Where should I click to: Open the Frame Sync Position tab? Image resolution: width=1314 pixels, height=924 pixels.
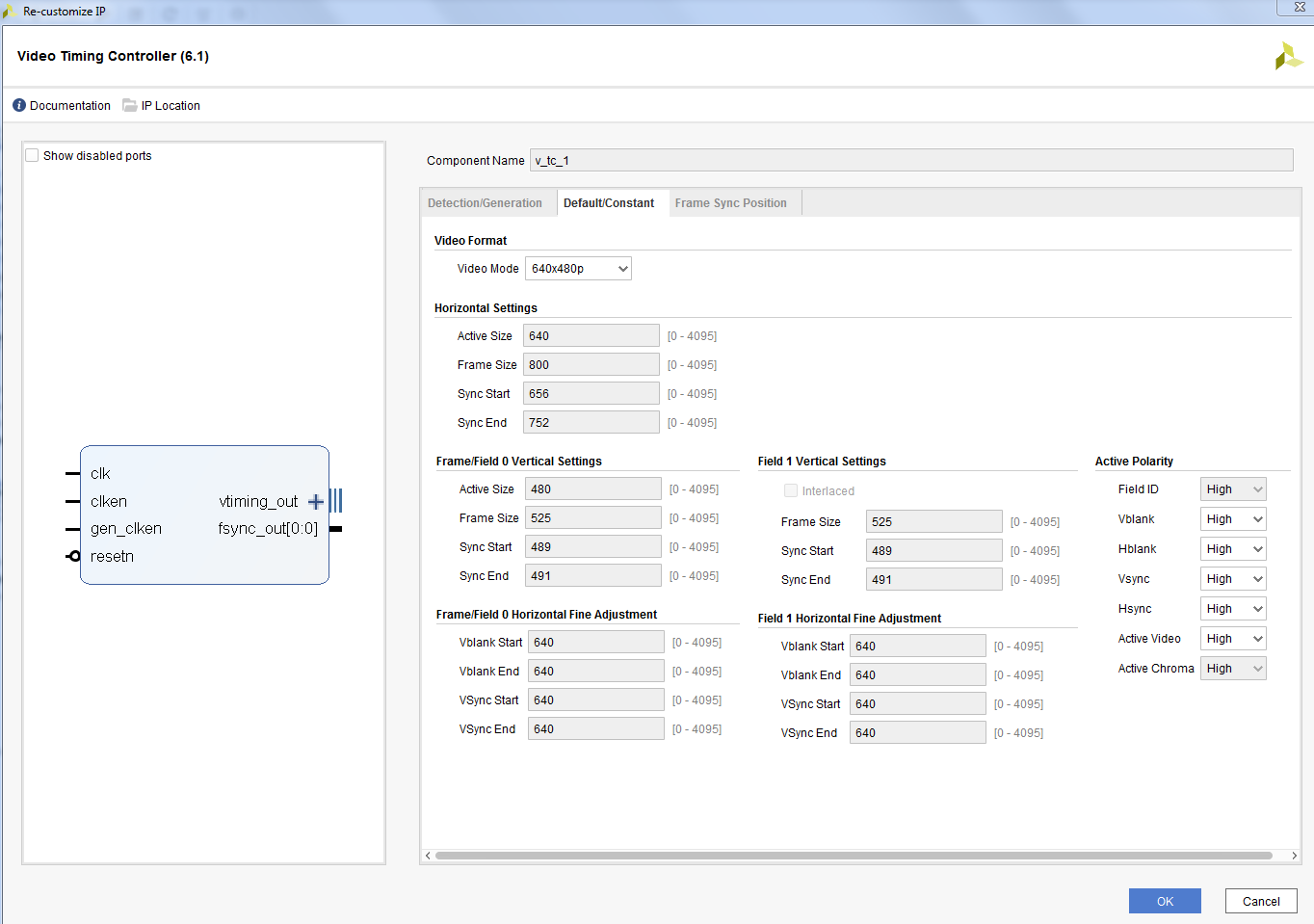point(730,203)
